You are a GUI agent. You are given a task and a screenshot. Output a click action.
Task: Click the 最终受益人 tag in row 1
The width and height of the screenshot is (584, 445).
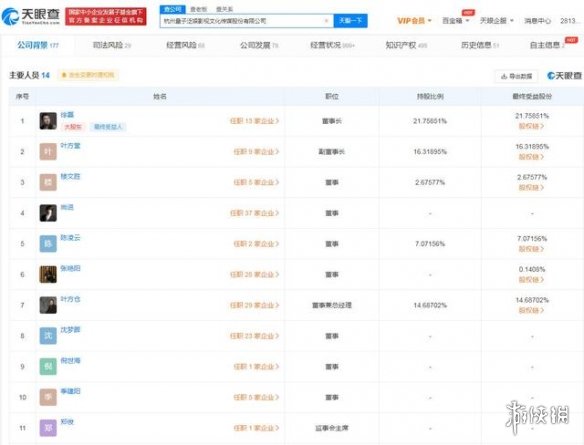[108, 127]
